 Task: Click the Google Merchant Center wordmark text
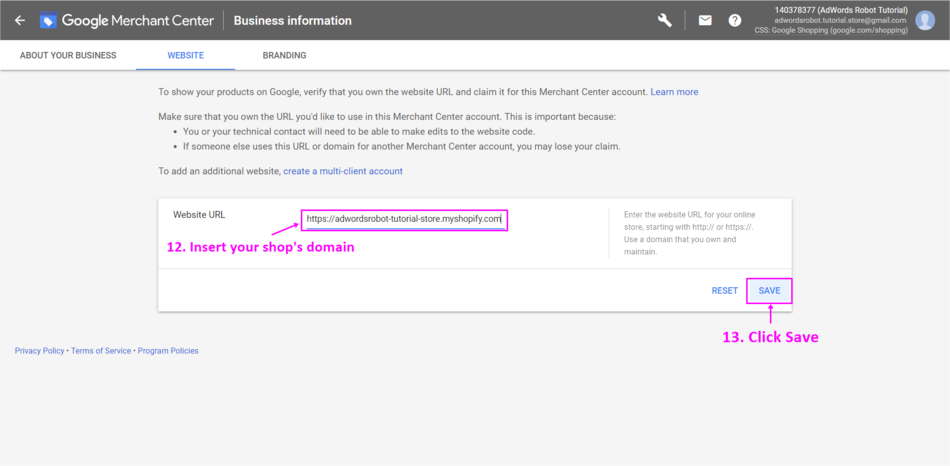[x=137, y=20]
